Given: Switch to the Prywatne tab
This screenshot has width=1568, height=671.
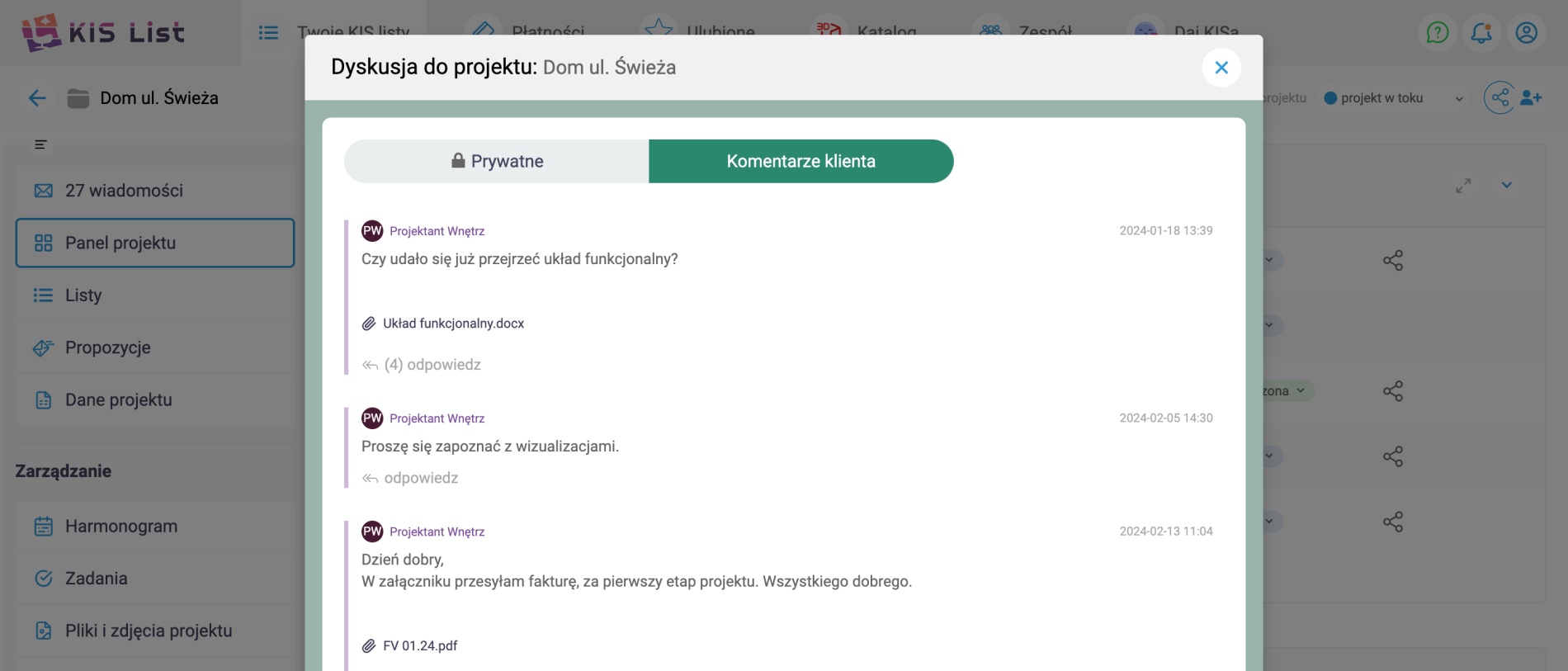Looking at the screenshot, I should 497,161.
